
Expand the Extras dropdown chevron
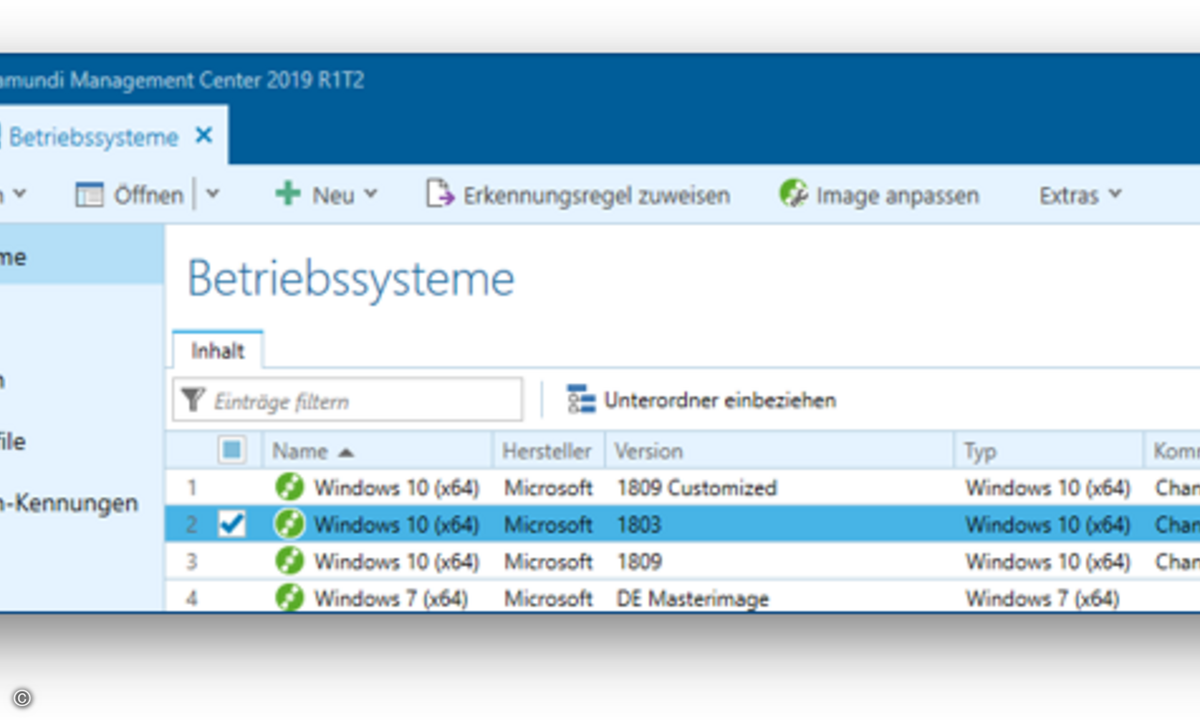click(x=1115, y=195)
